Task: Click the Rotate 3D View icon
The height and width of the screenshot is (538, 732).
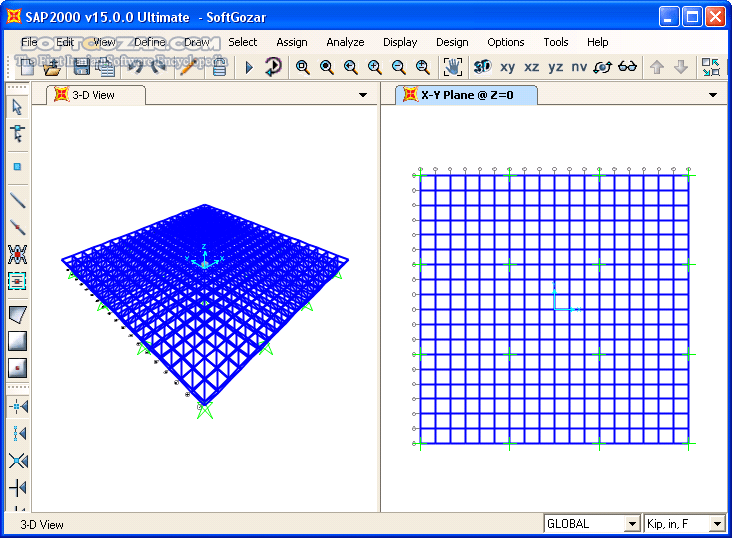Action: [x=602, y=67]
